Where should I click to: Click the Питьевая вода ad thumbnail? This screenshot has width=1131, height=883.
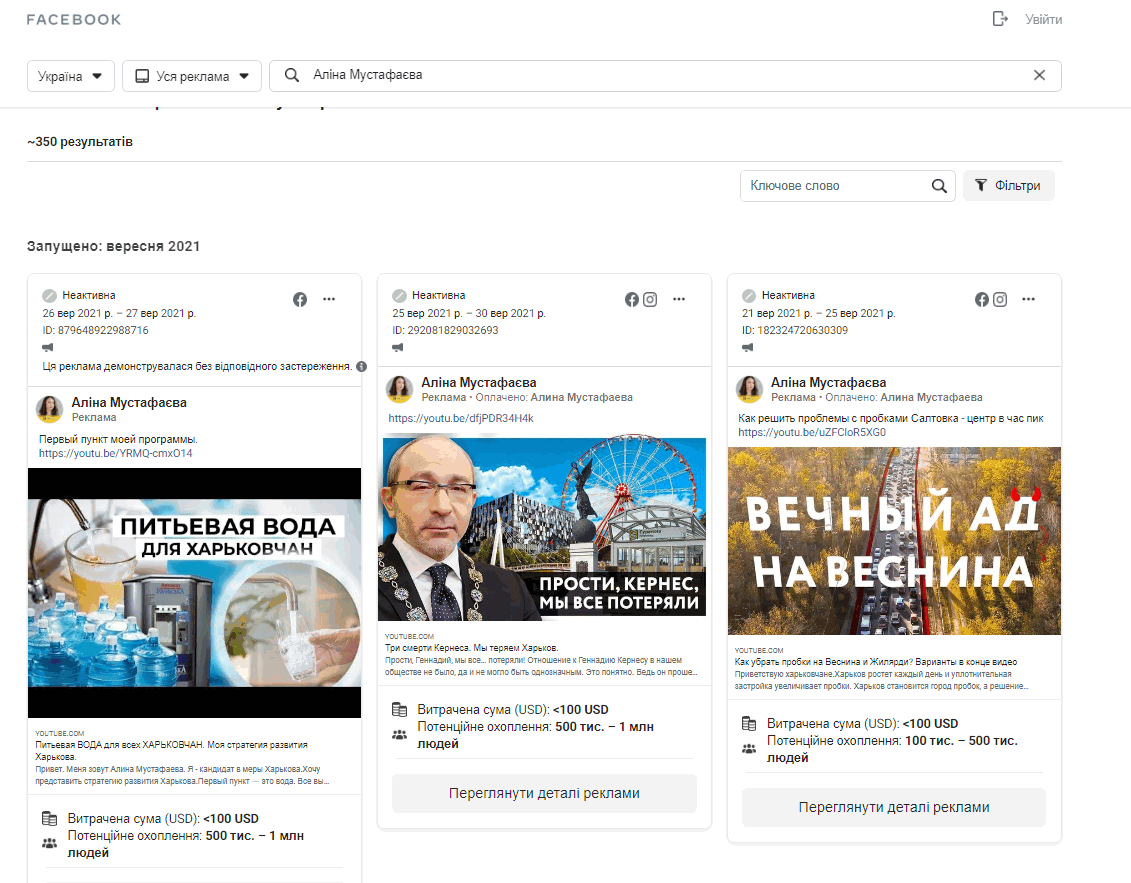tap(194, 592)
